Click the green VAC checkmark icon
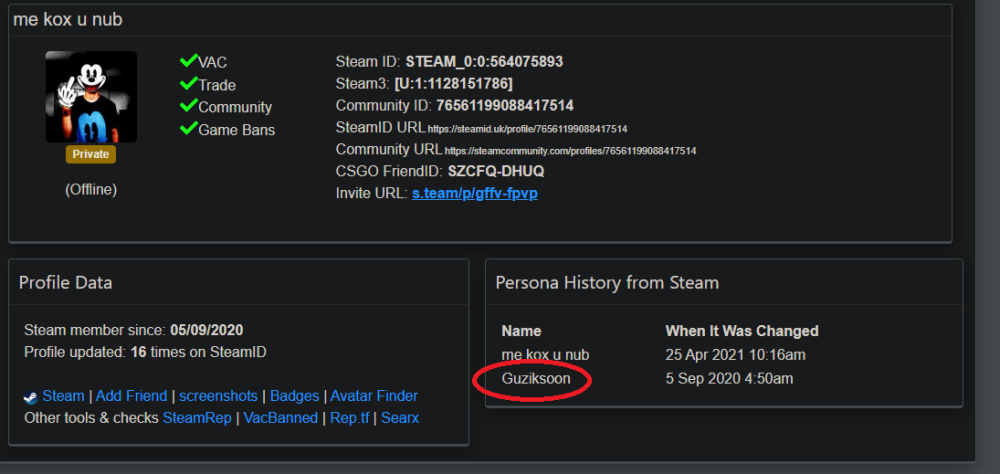 [189, 61]
